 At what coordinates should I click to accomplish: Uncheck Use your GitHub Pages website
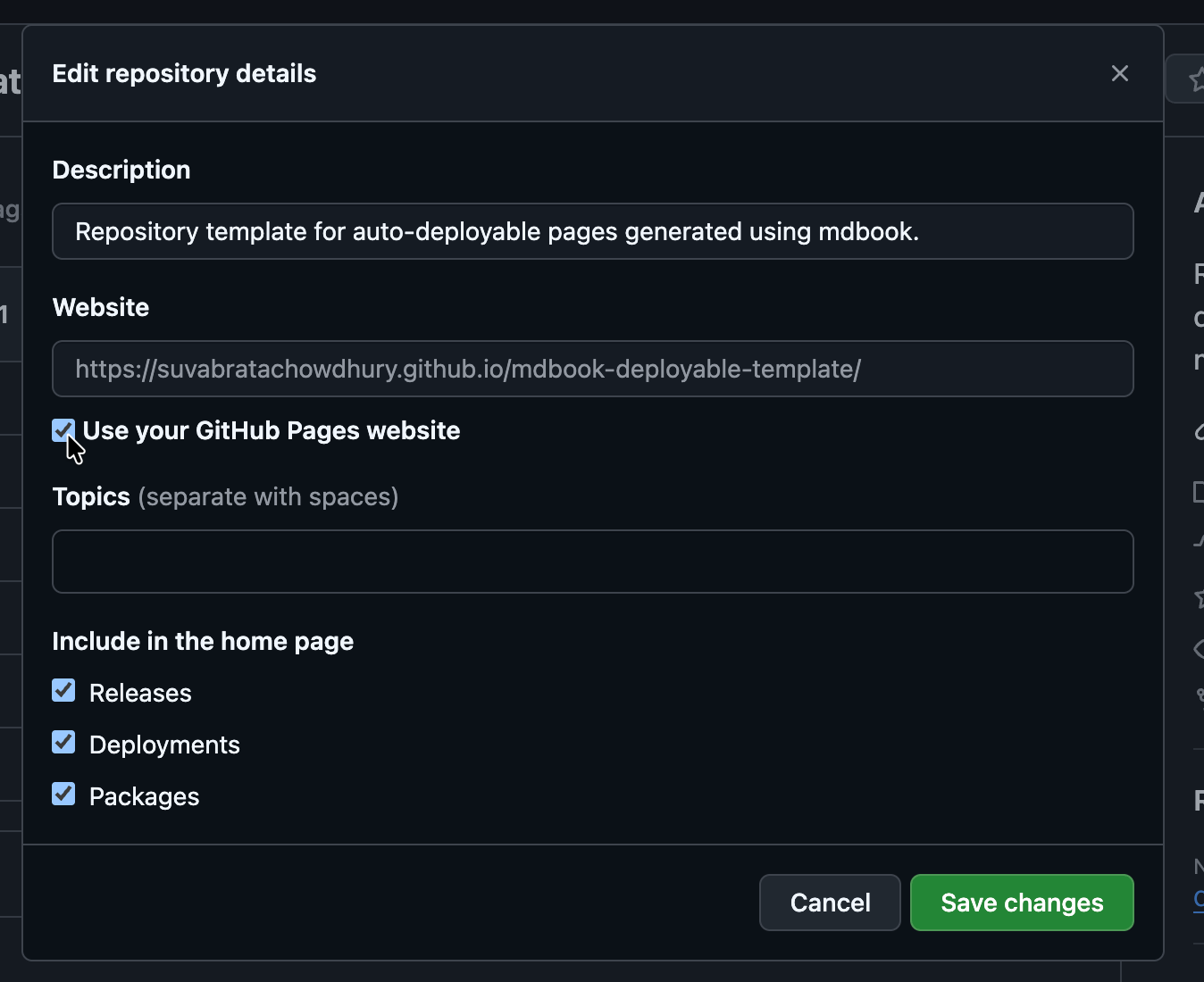coord(63,430)
